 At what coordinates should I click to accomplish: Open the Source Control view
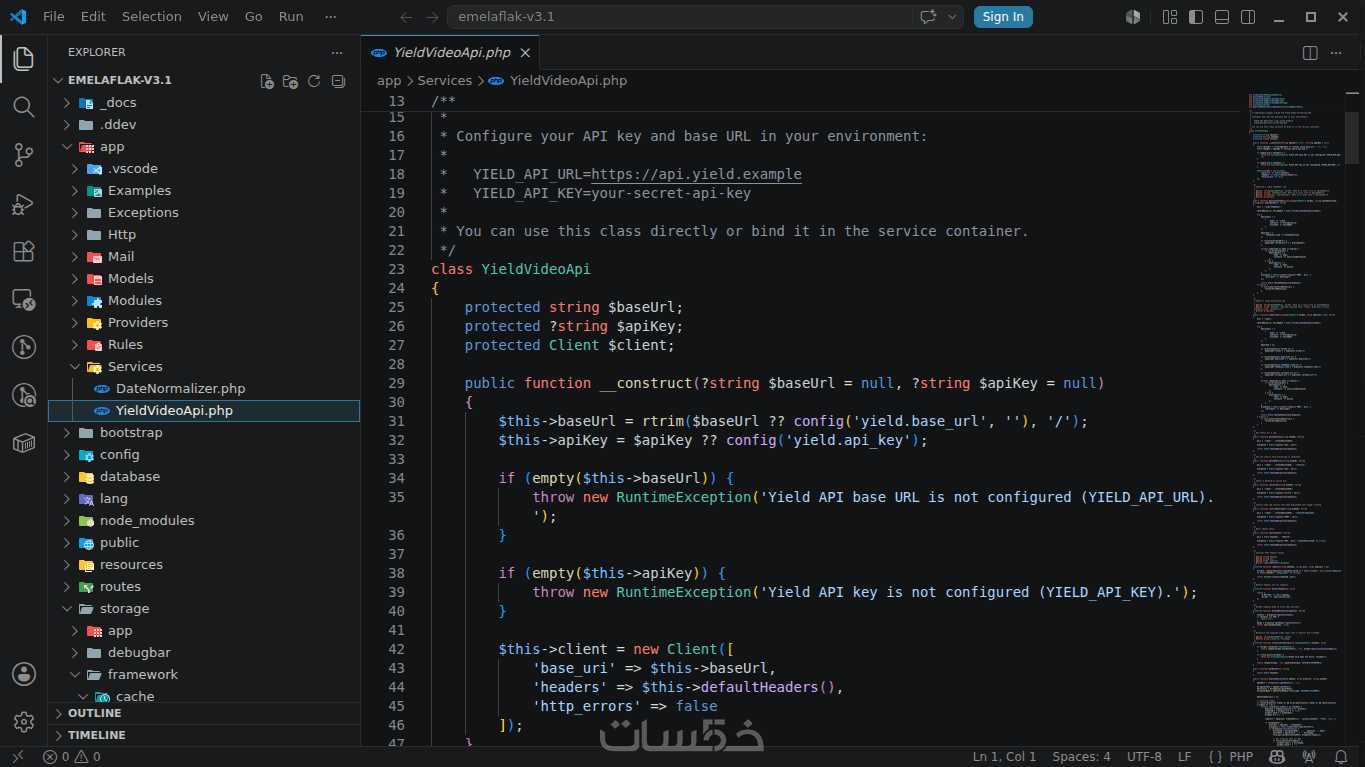(23, 155)
